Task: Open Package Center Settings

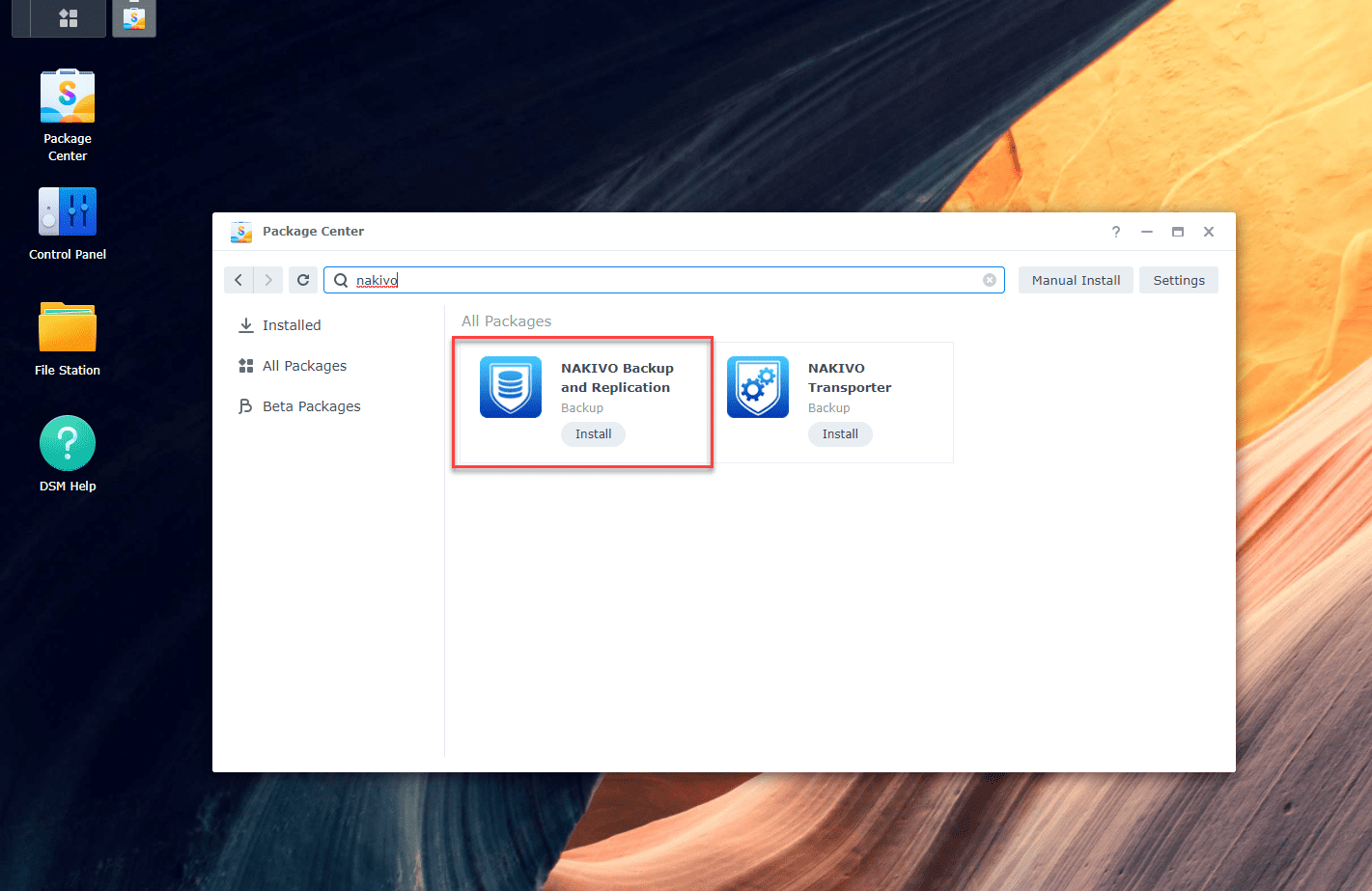Action: (x=1178, y=279)
